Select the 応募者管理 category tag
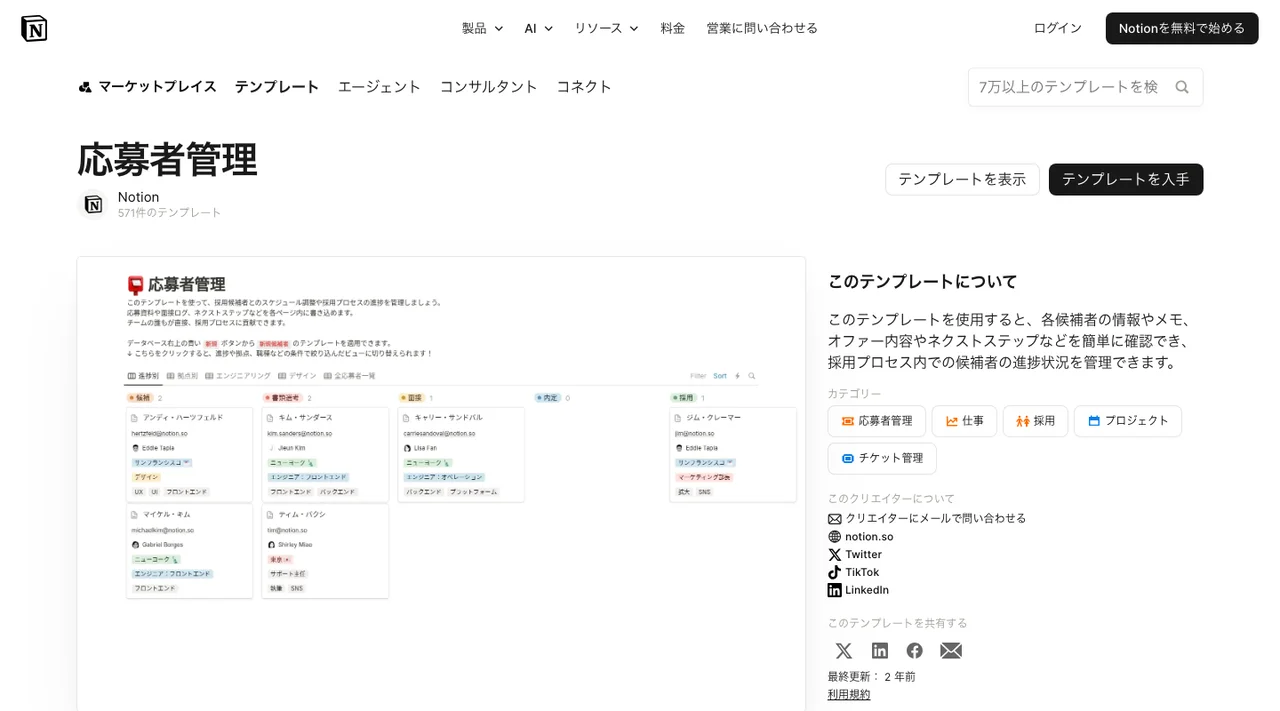This screenshot has height=711, width=1280. [877, 421]
